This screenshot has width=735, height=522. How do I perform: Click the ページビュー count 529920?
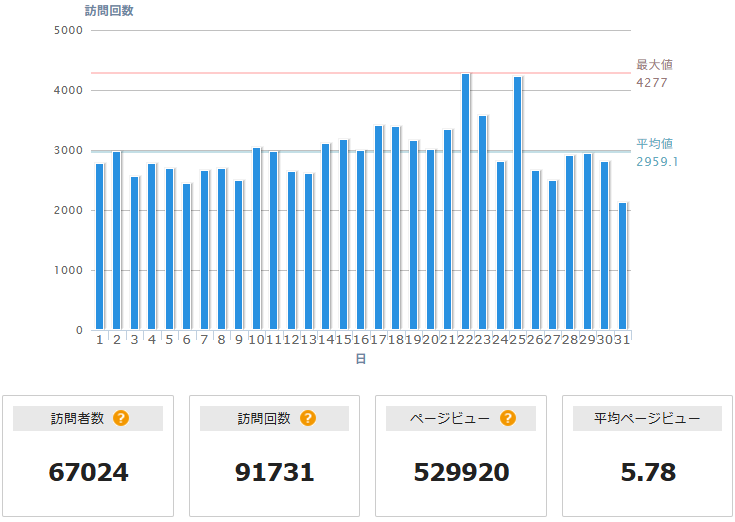pyautogui.click(x=461, y=472)
